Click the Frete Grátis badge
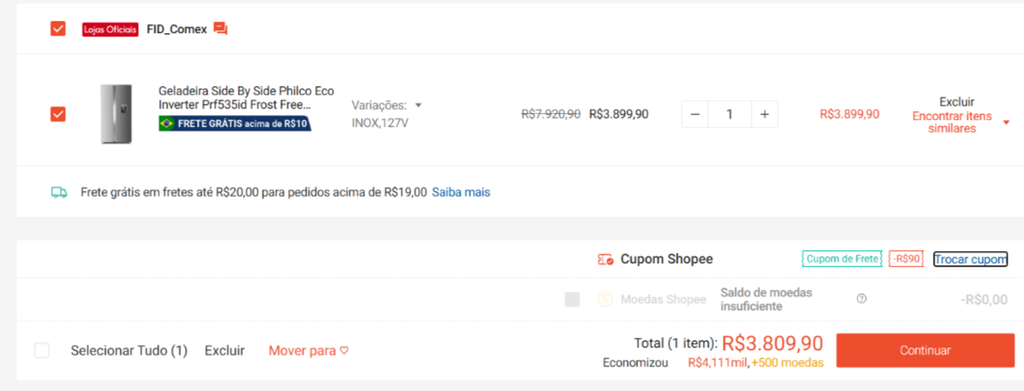The height and width of the screenshot is (391, 1024). (235, 123)
